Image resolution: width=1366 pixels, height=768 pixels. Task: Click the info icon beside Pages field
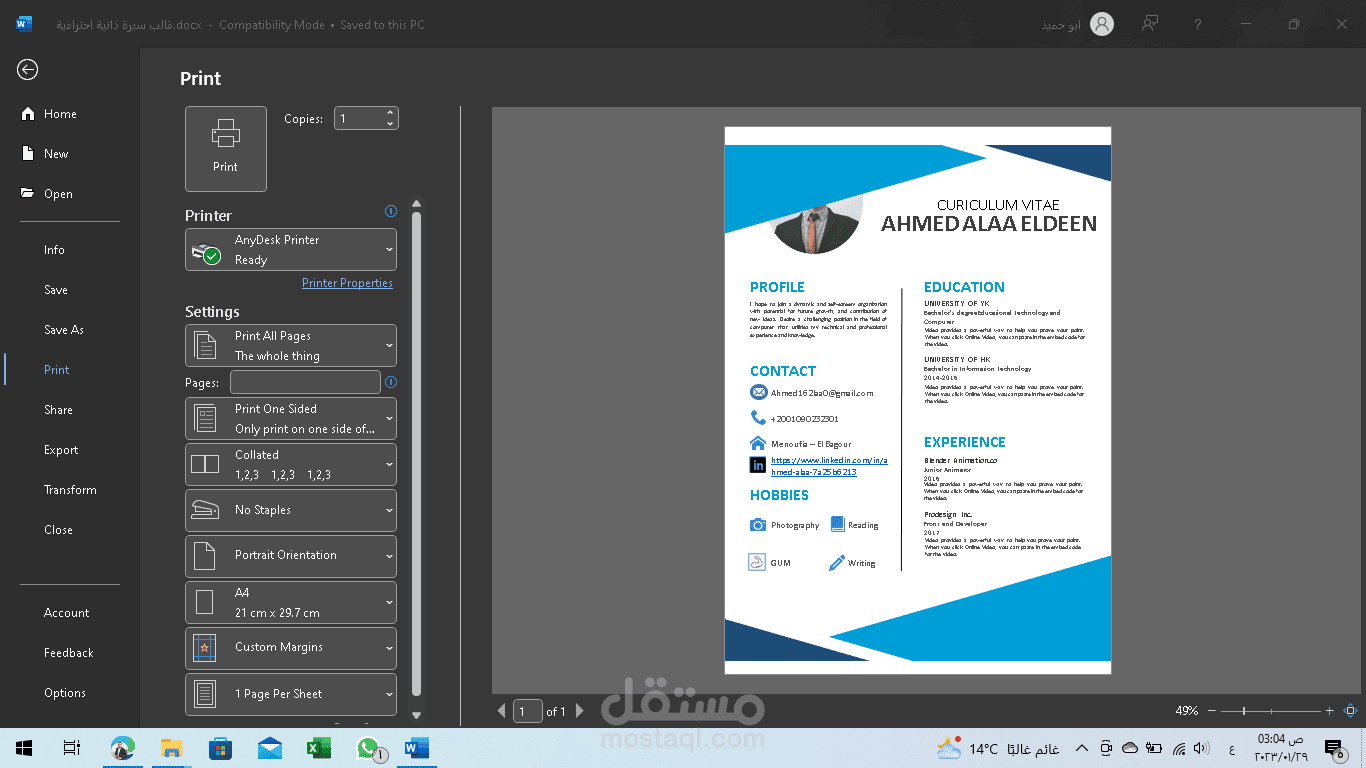point(391,382)
